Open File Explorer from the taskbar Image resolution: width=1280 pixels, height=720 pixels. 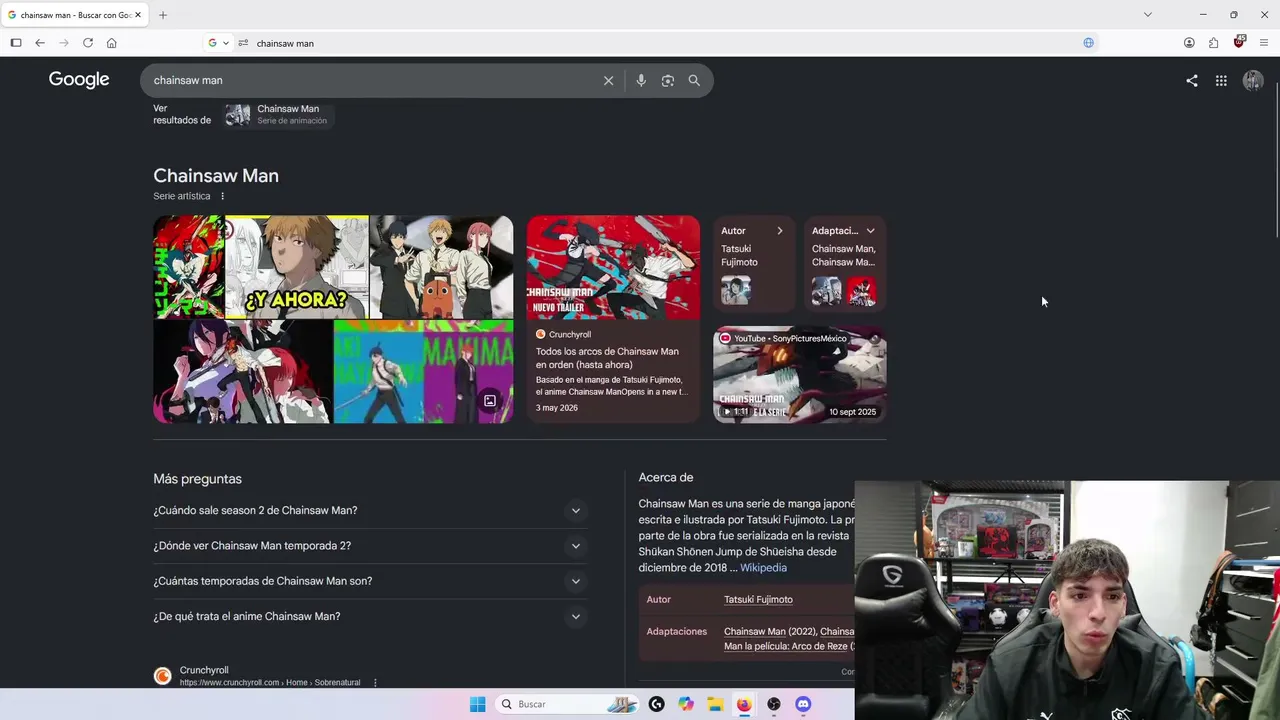(715, 704)
